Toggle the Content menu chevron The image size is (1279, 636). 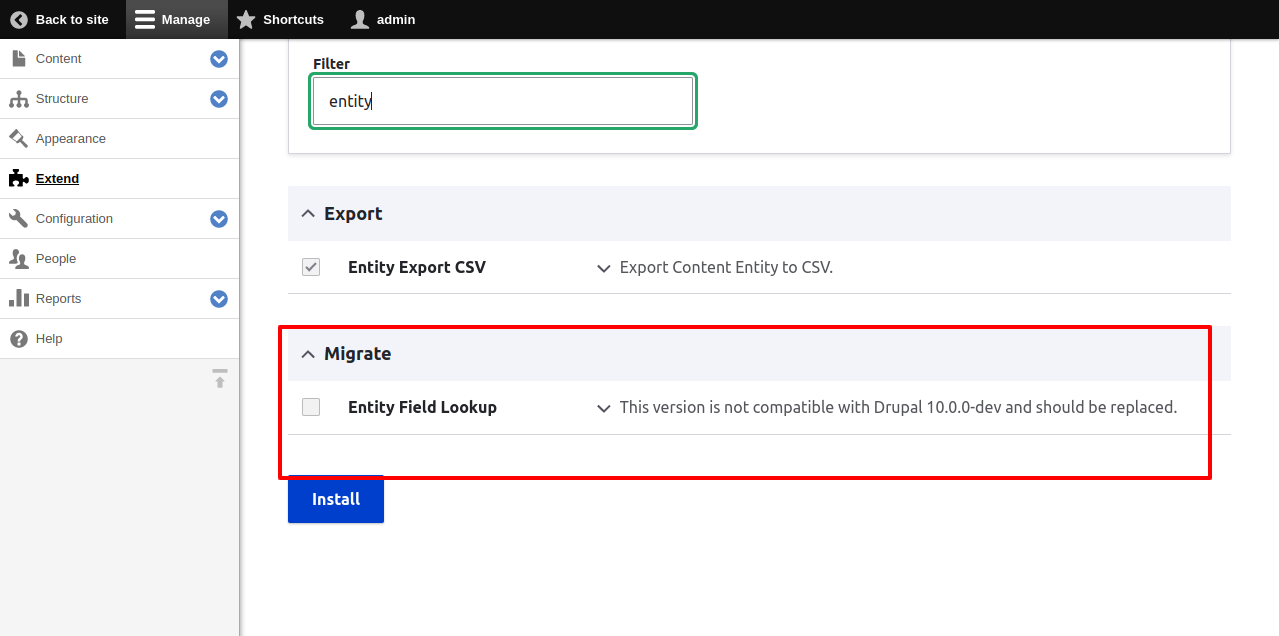click(218, 58)
